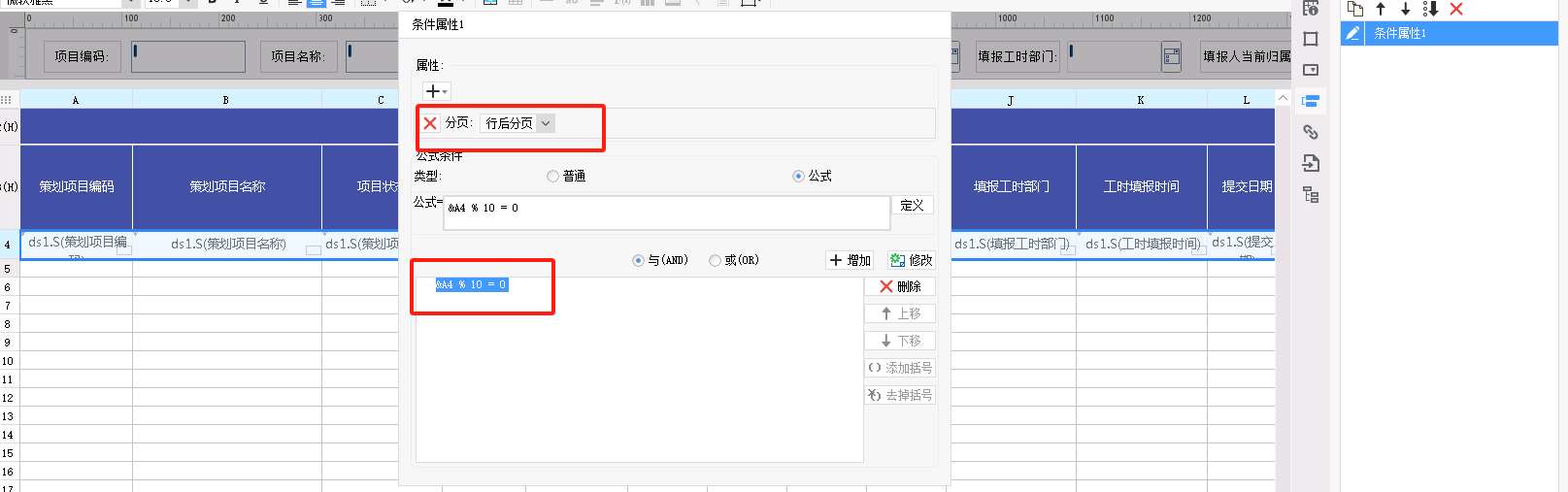Select the ds1.S(填报工时部门) cell

1012,245
